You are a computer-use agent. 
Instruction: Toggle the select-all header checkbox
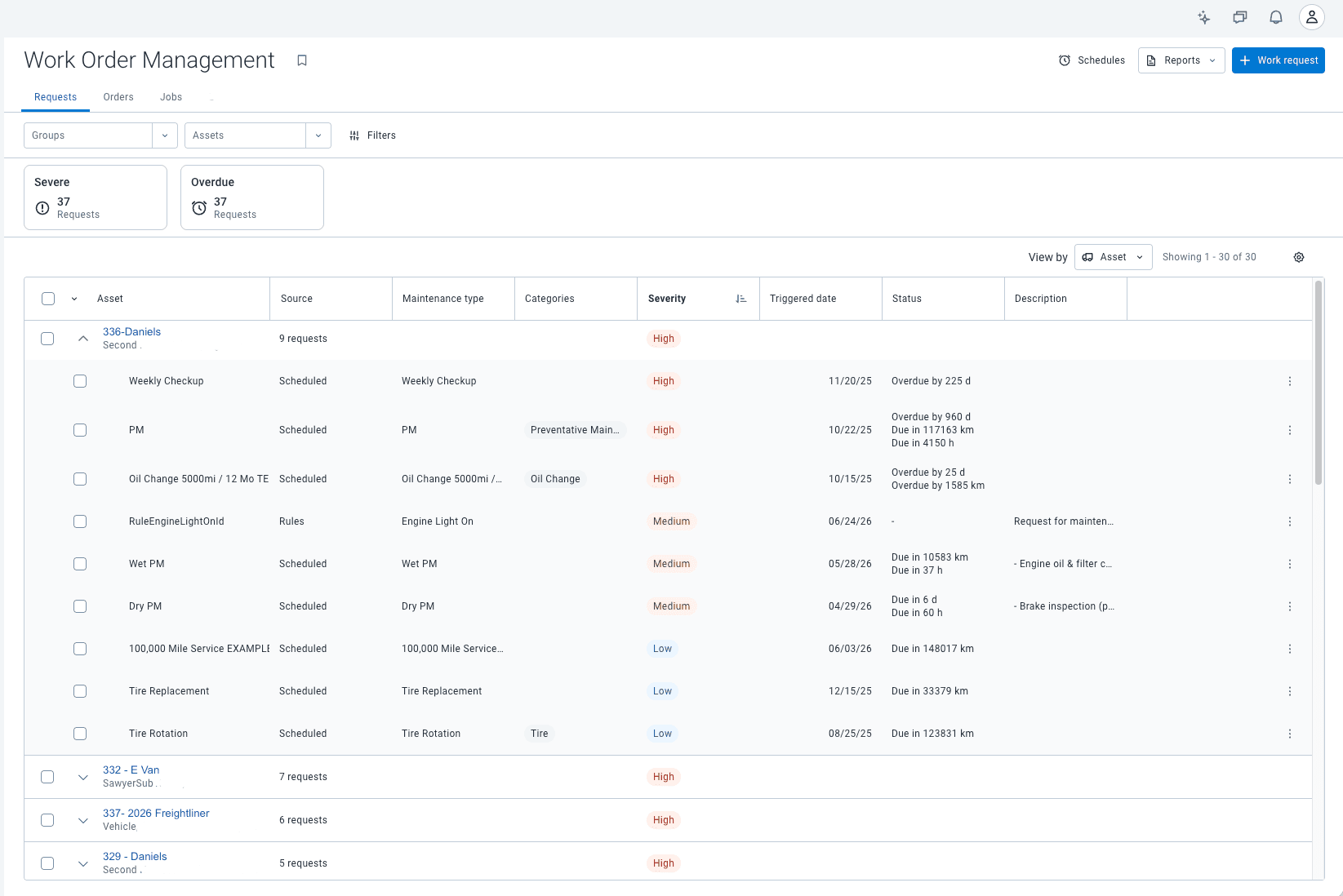[48, 299]
